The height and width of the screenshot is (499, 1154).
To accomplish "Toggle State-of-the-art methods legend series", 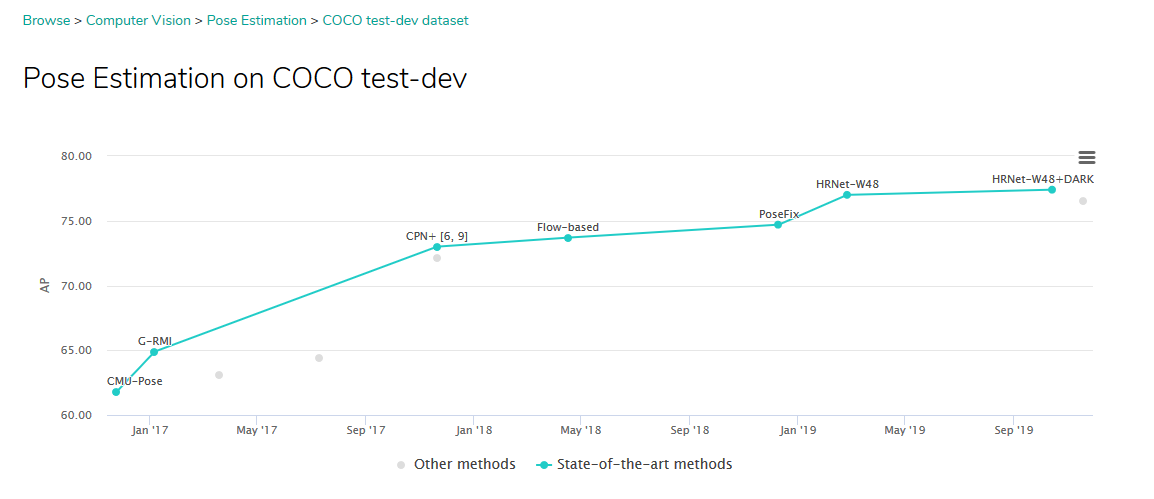I will pyautogui.click(x=644, y=464).
